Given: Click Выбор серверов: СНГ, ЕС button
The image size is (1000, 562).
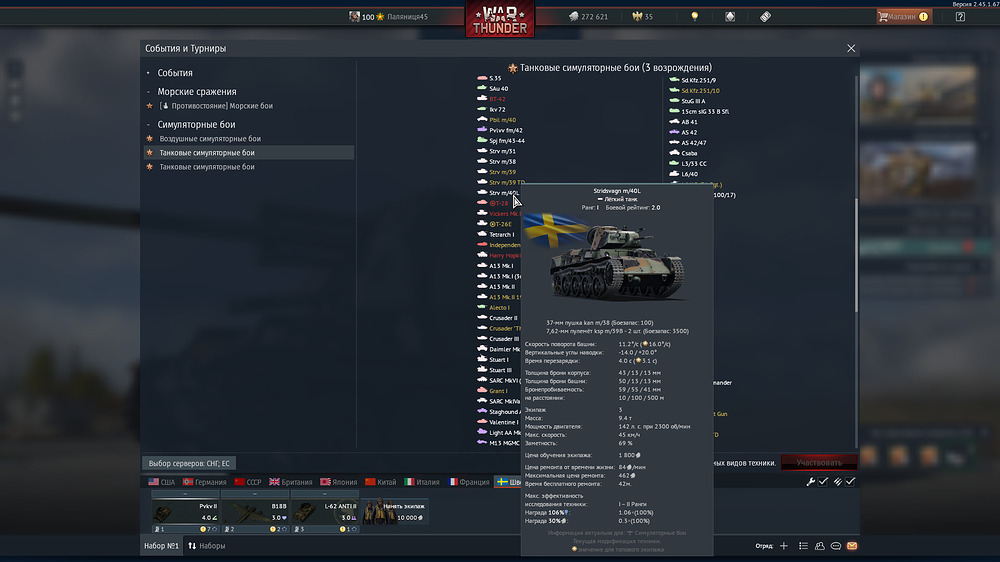Looking at the screenshot, I should tap(189, 464).
